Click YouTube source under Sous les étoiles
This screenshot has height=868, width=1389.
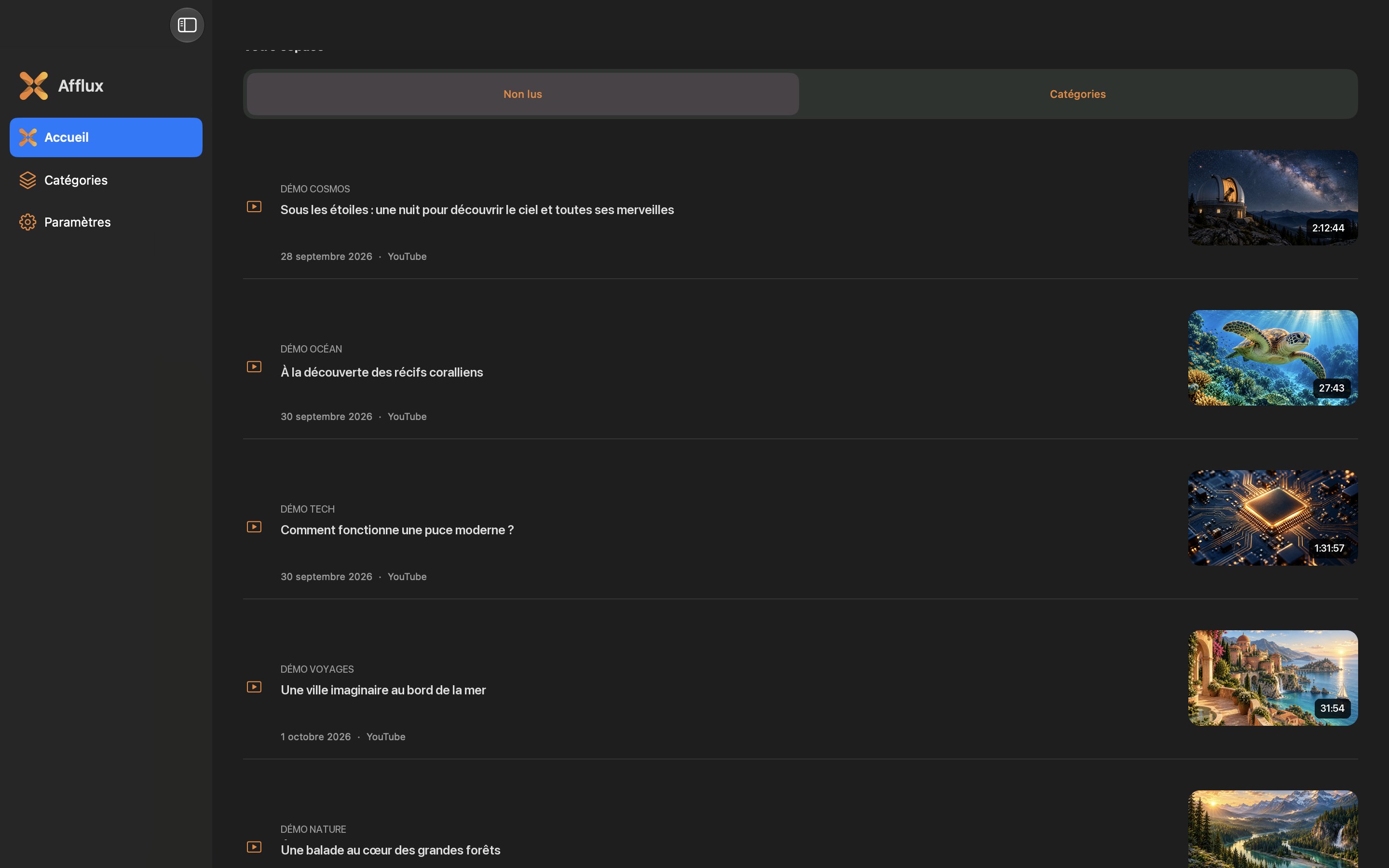point(407,257)
